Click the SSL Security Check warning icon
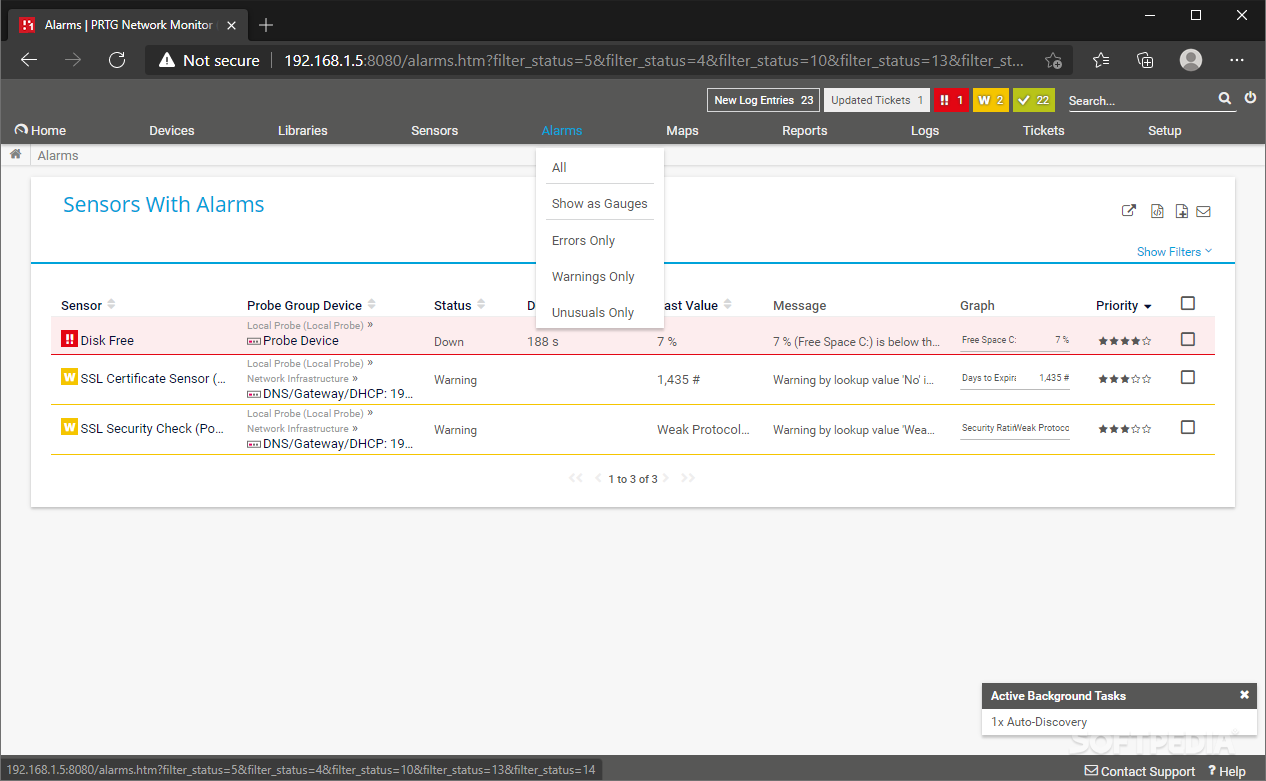Screen dimensions: 1266x781 pos(69,427)
